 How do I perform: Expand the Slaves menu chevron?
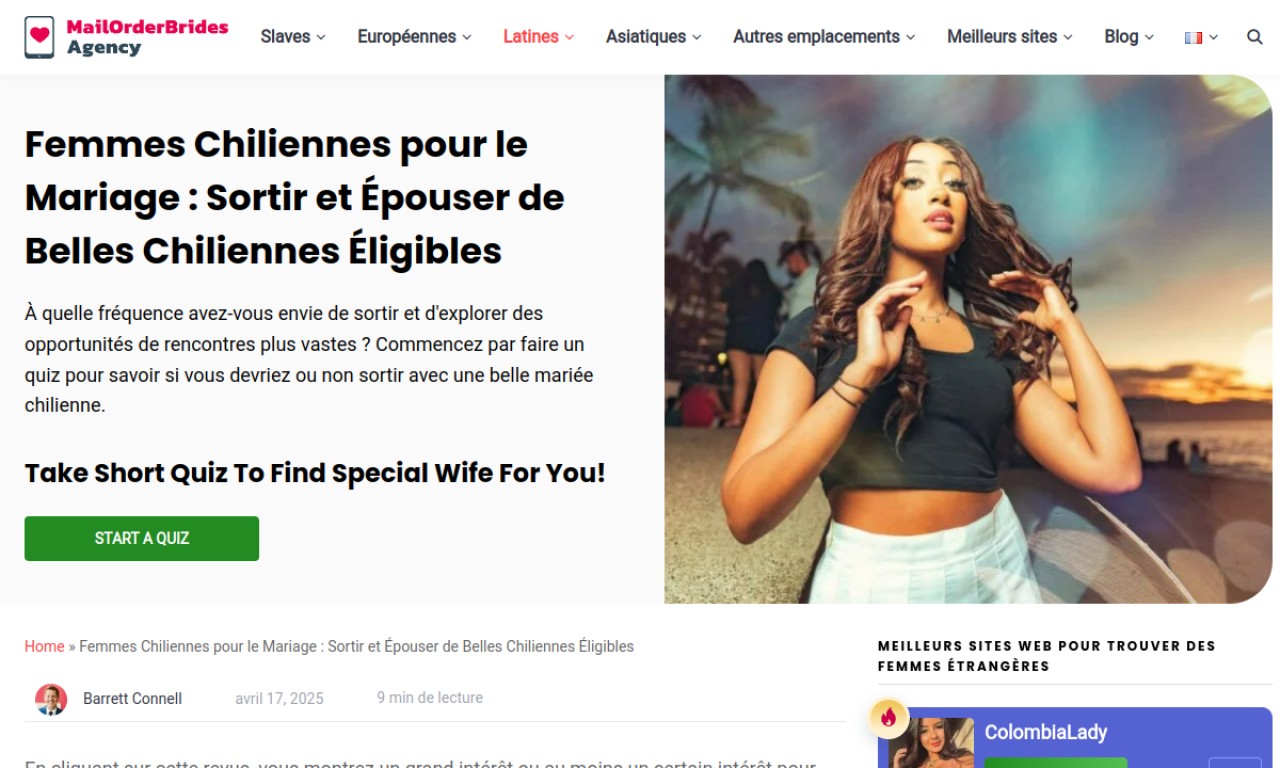point(321,37)
